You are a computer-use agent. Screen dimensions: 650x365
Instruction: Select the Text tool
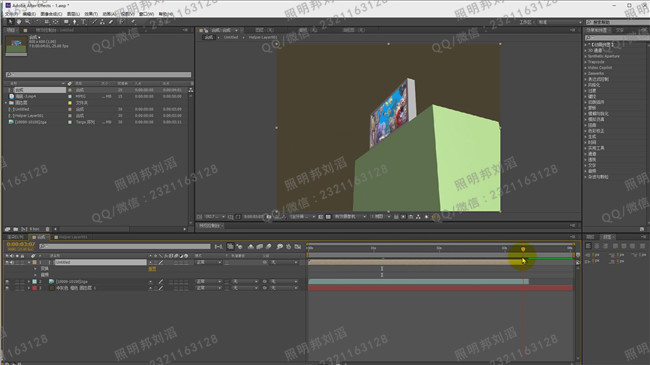click(83, 22)
